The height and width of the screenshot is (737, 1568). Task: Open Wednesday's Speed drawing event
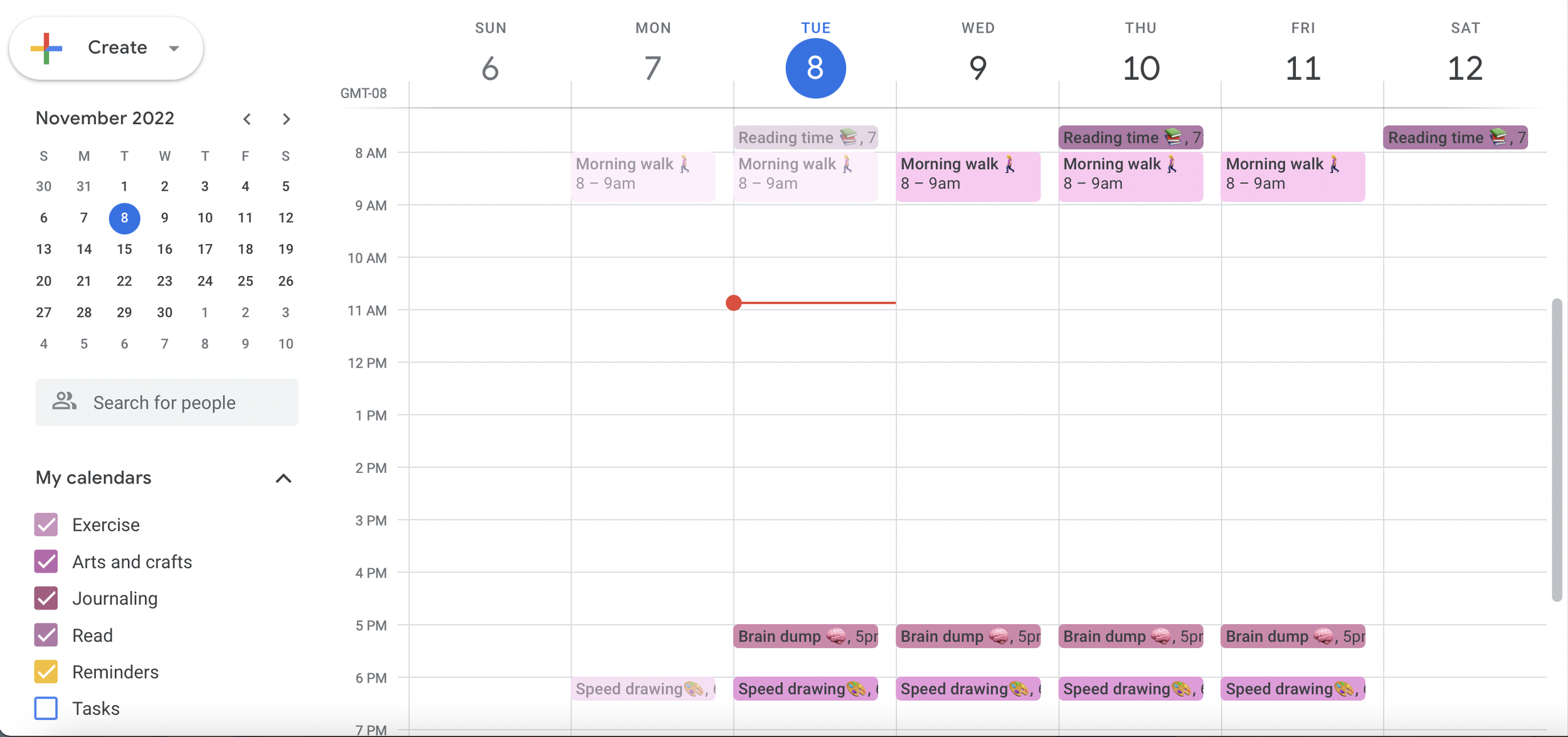[968, 689]
